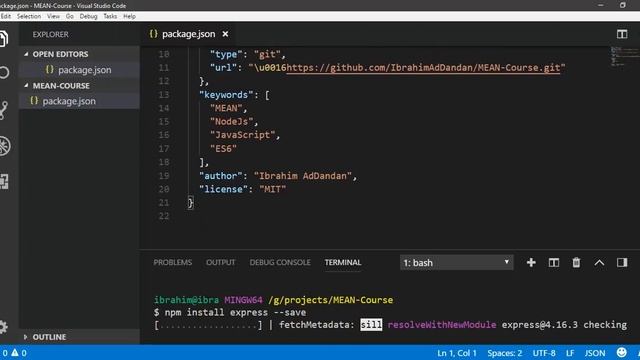This screenshot has width=640, height=360.
Task: Click 'Ln 1, Col 1' cursor position indicator
Action: point(457,353)
